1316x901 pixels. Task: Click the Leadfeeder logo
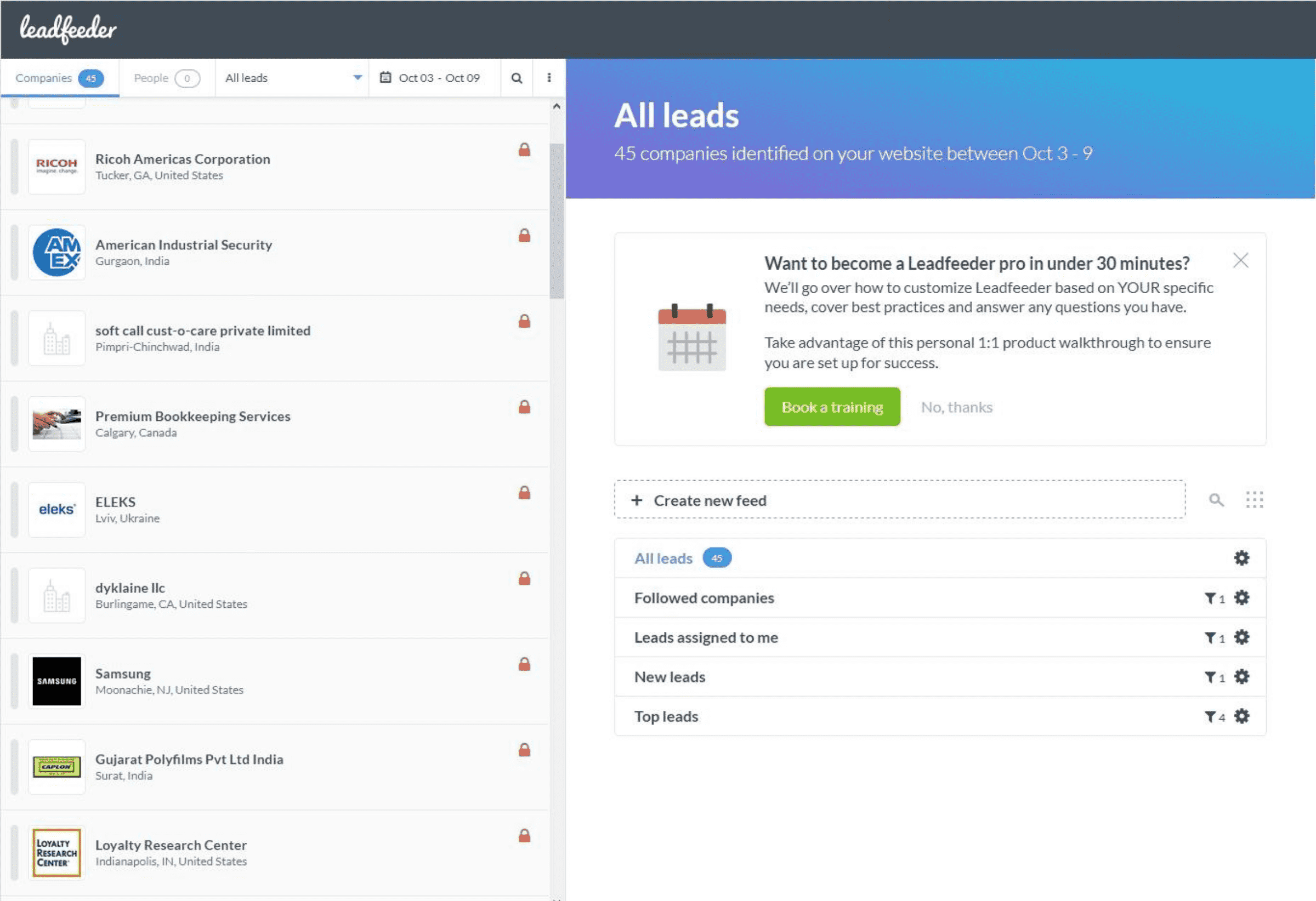(x=68, y=29)
